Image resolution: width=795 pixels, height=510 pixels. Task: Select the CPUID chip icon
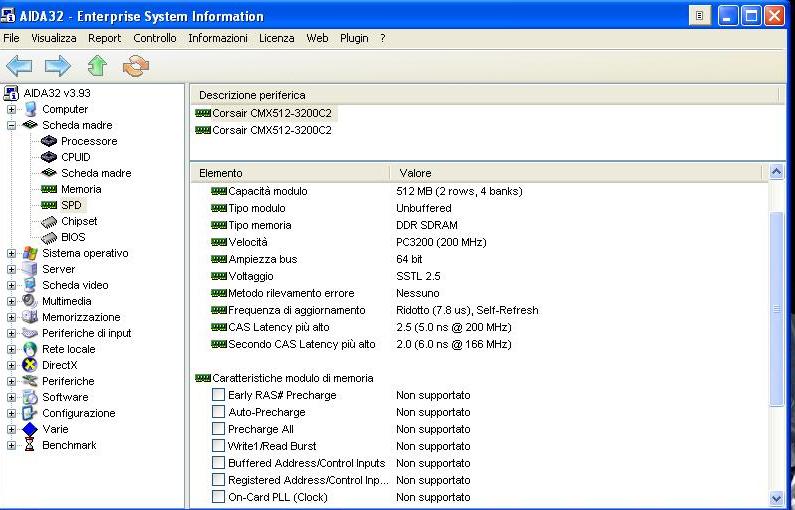49,157
